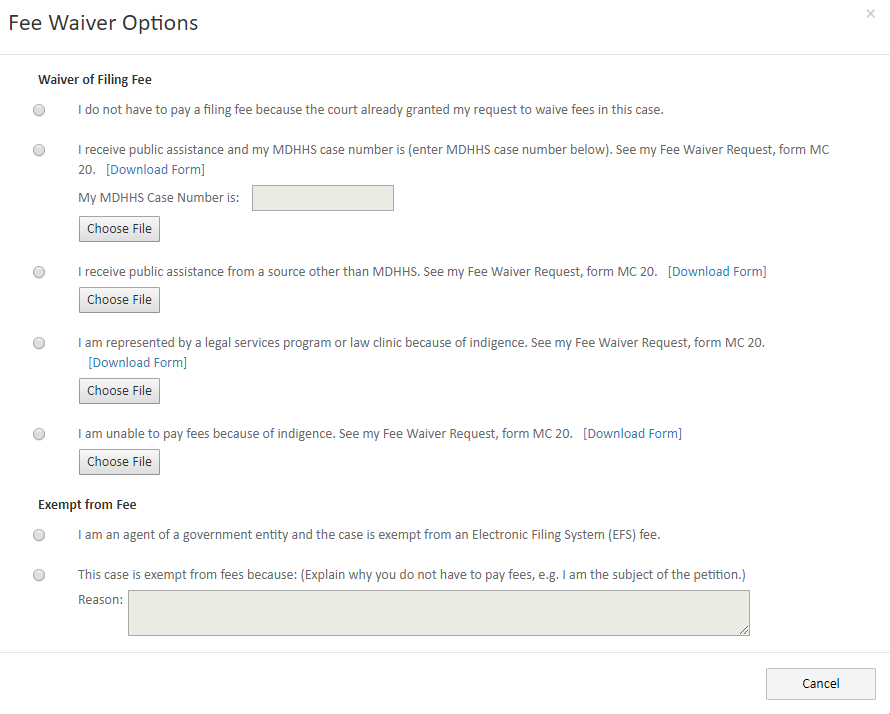Click the Cancel button
890x714 pixels.
[820, 684]
